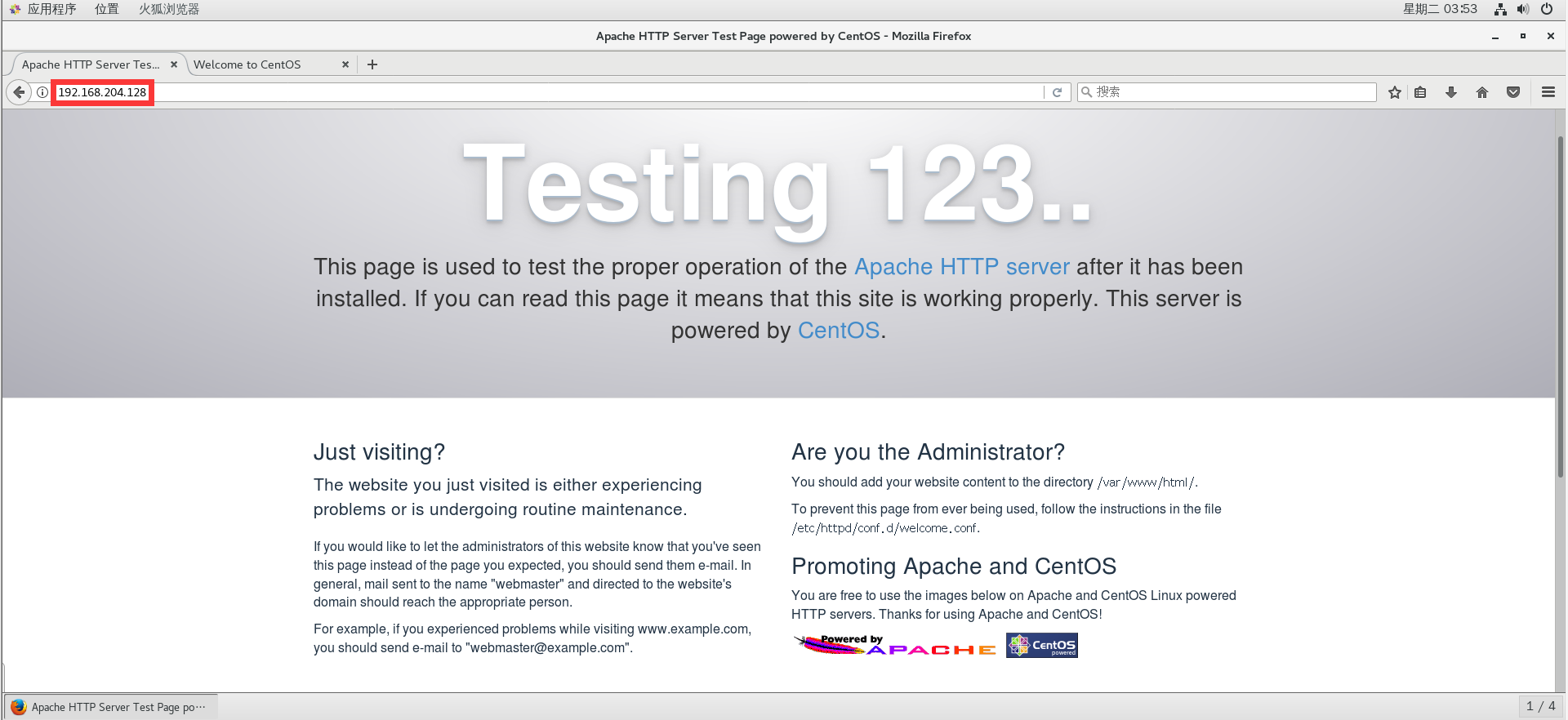Reload the page with the refresh icon

pyautogui.click(x=1057, y=92)
